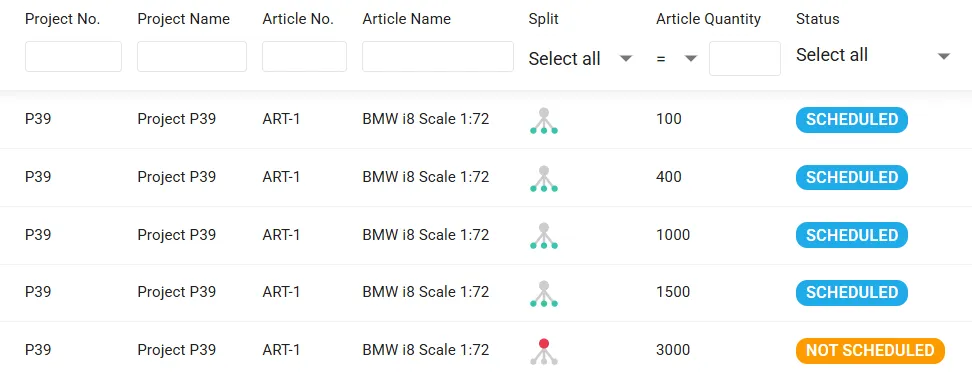Click ART-1 in the NOT SCHEDULED row
The height and width of the screenshot is (376, 972).
tap(281, 350)
